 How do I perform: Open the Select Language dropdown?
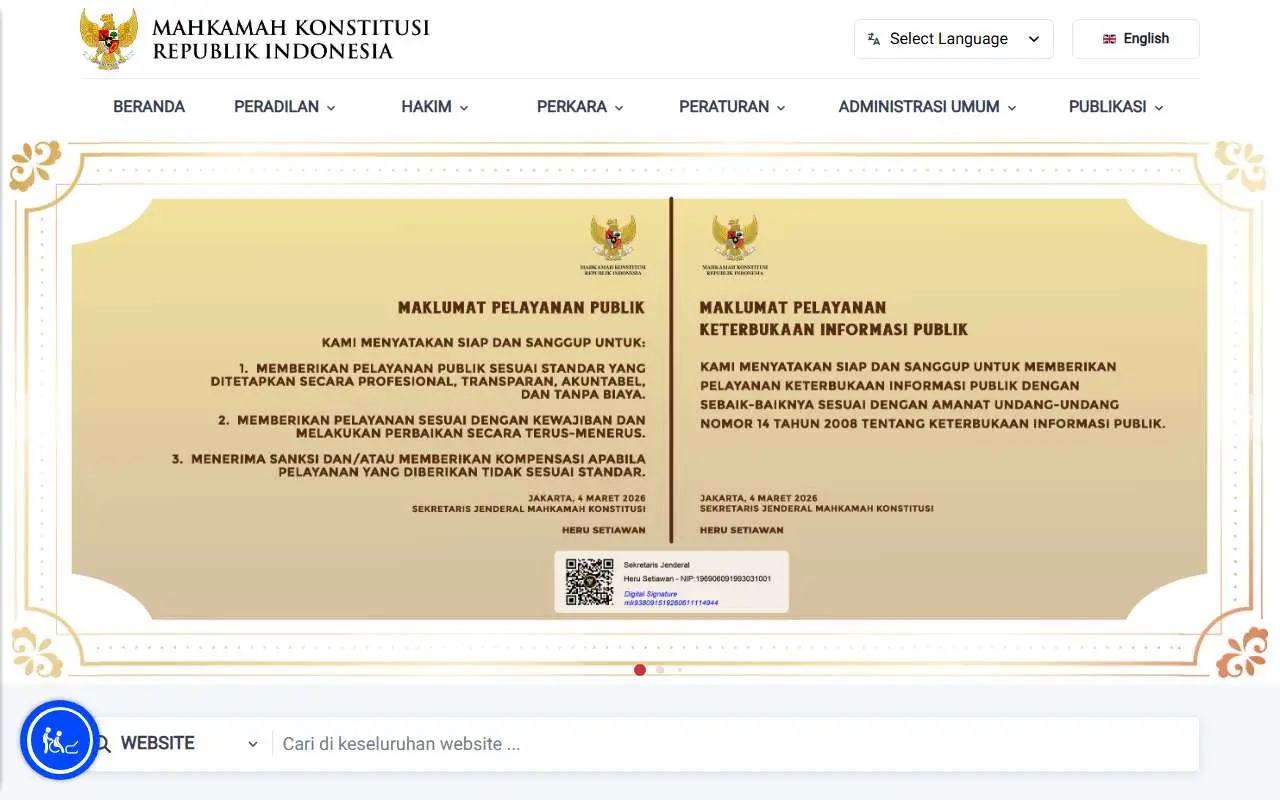point(954,39)
